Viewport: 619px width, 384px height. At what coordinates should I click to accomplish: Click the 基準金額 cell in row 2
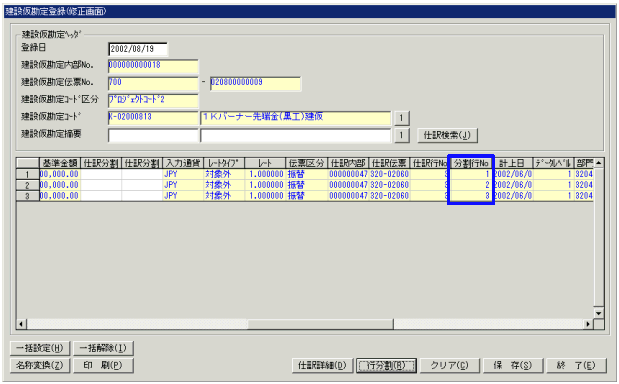(60, 185)
